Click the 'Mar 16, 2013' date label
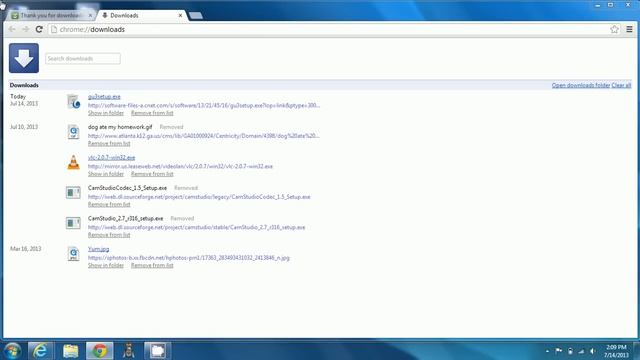The width and height of the screenshot is (640, 360). (26, 249)
